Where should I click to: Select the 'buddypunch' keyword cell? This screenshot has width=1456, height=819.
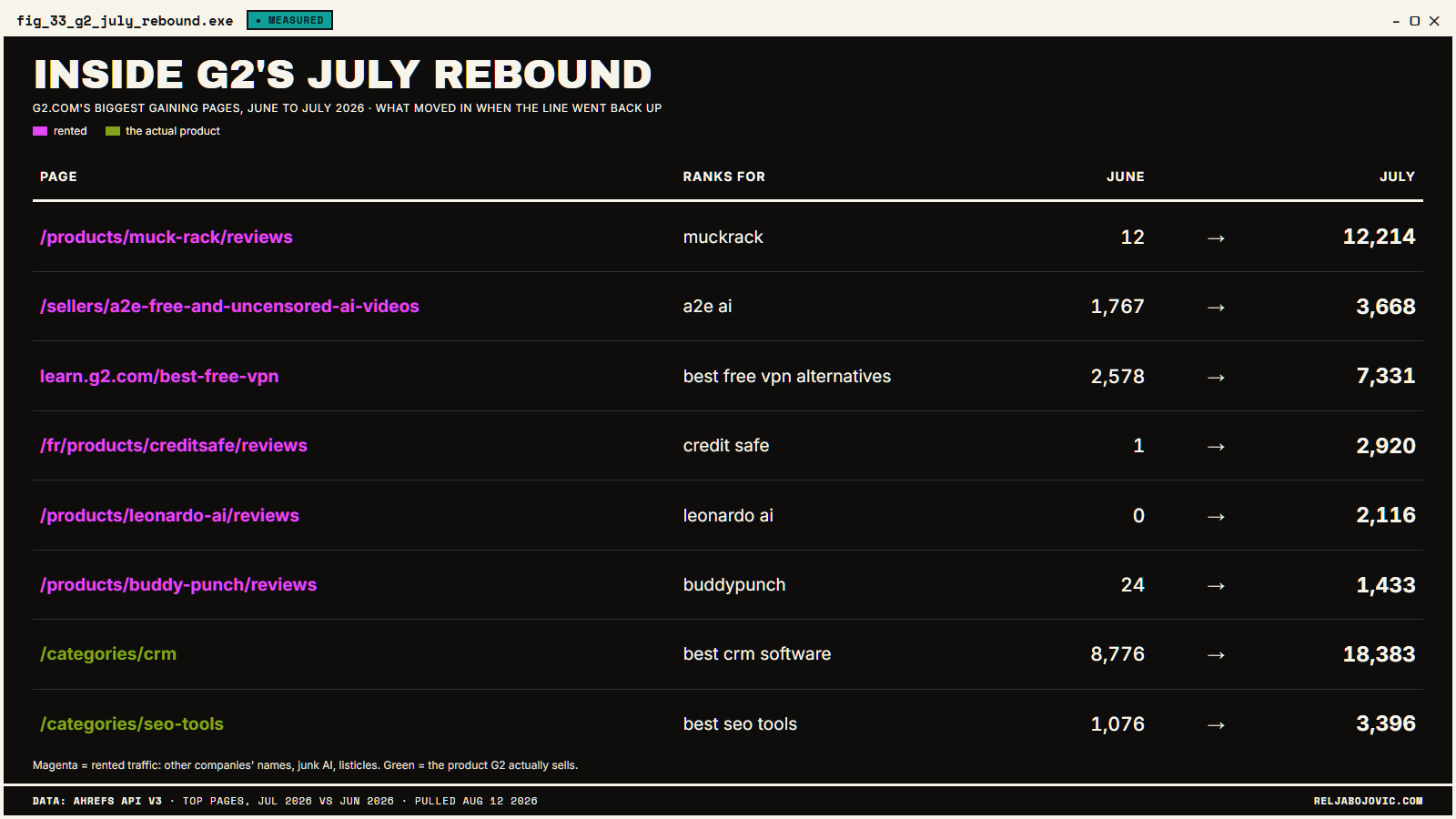pyautogui.click(x=734, y=585)
